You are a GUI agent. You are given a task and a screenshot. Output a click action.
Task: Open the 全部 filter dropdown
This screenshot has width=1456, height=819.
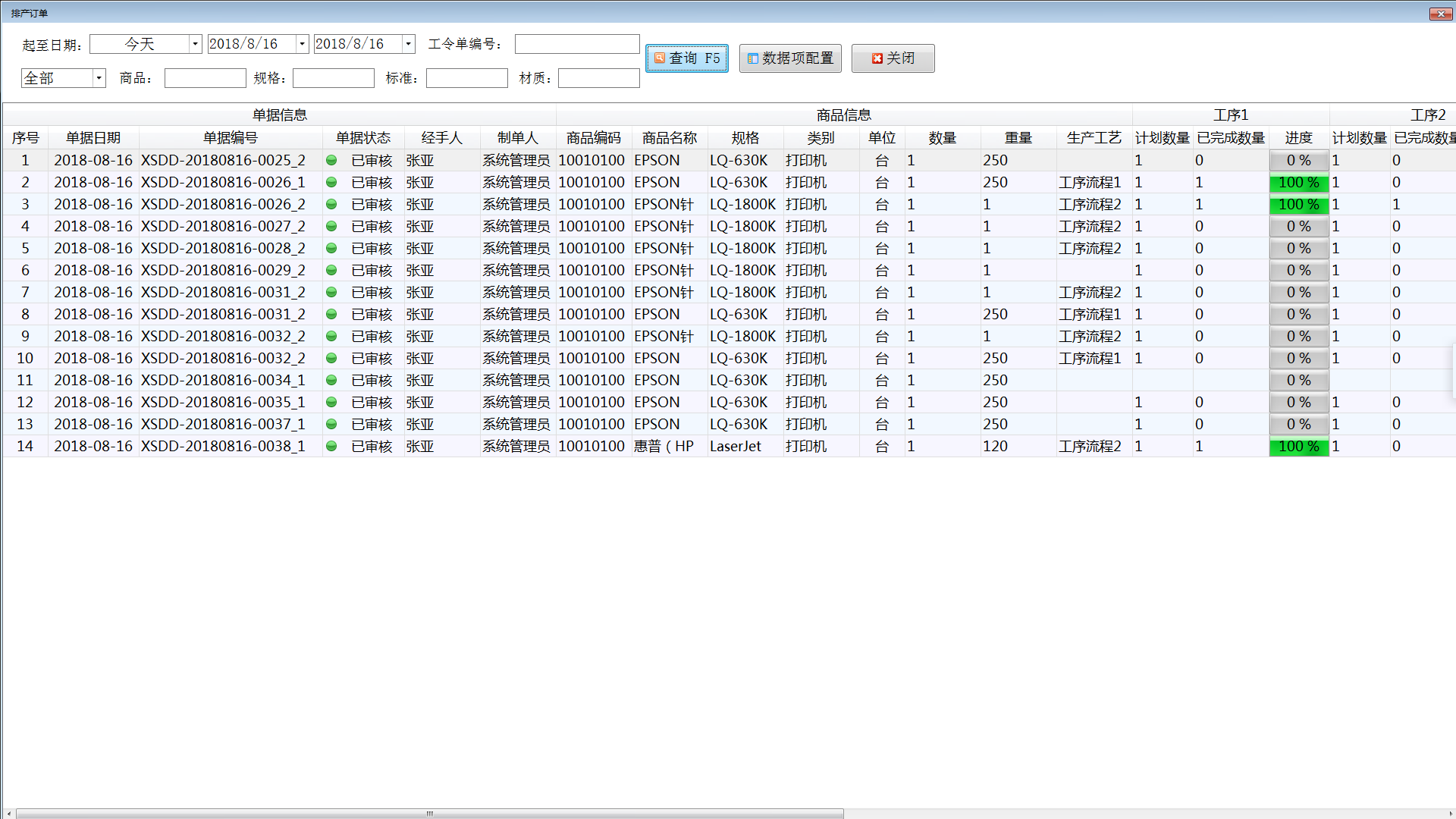[99, 78]
